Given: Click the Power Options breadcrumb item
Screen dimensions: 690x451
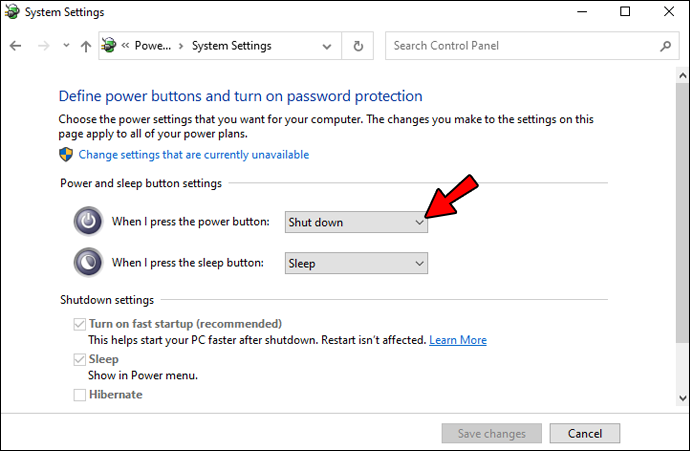Looking at the screenshot, I should click(x=152, y=46).
